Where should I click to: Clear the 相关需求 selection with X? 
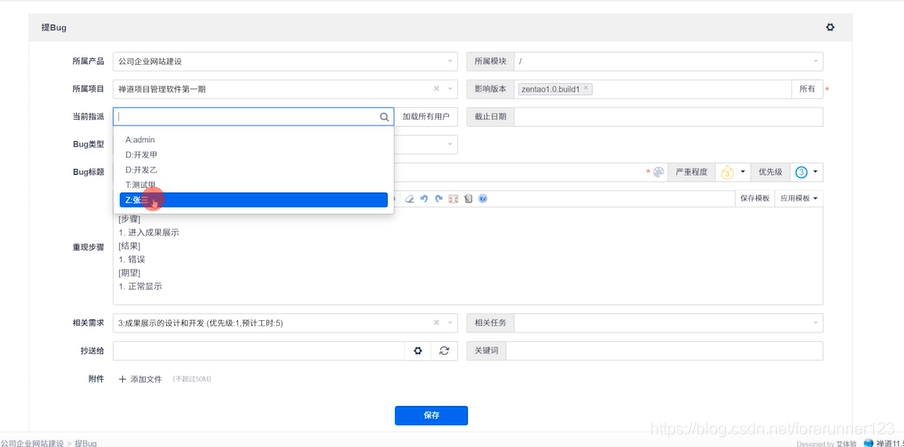[436, 323]
